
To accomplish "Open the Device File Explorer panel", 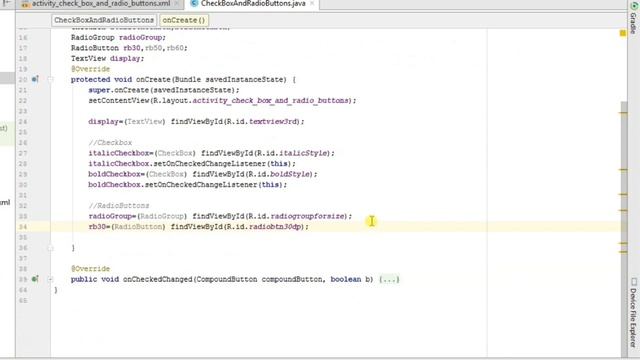I will pyautogui.click(x=633, y=313).
